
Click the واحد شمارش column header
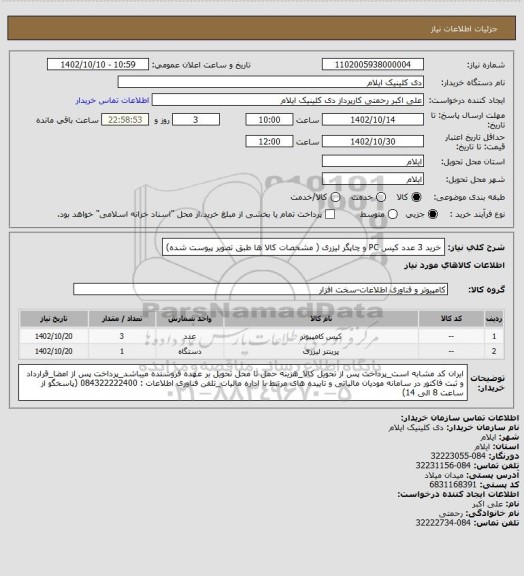pyautogui.click(x=190, y=318)
